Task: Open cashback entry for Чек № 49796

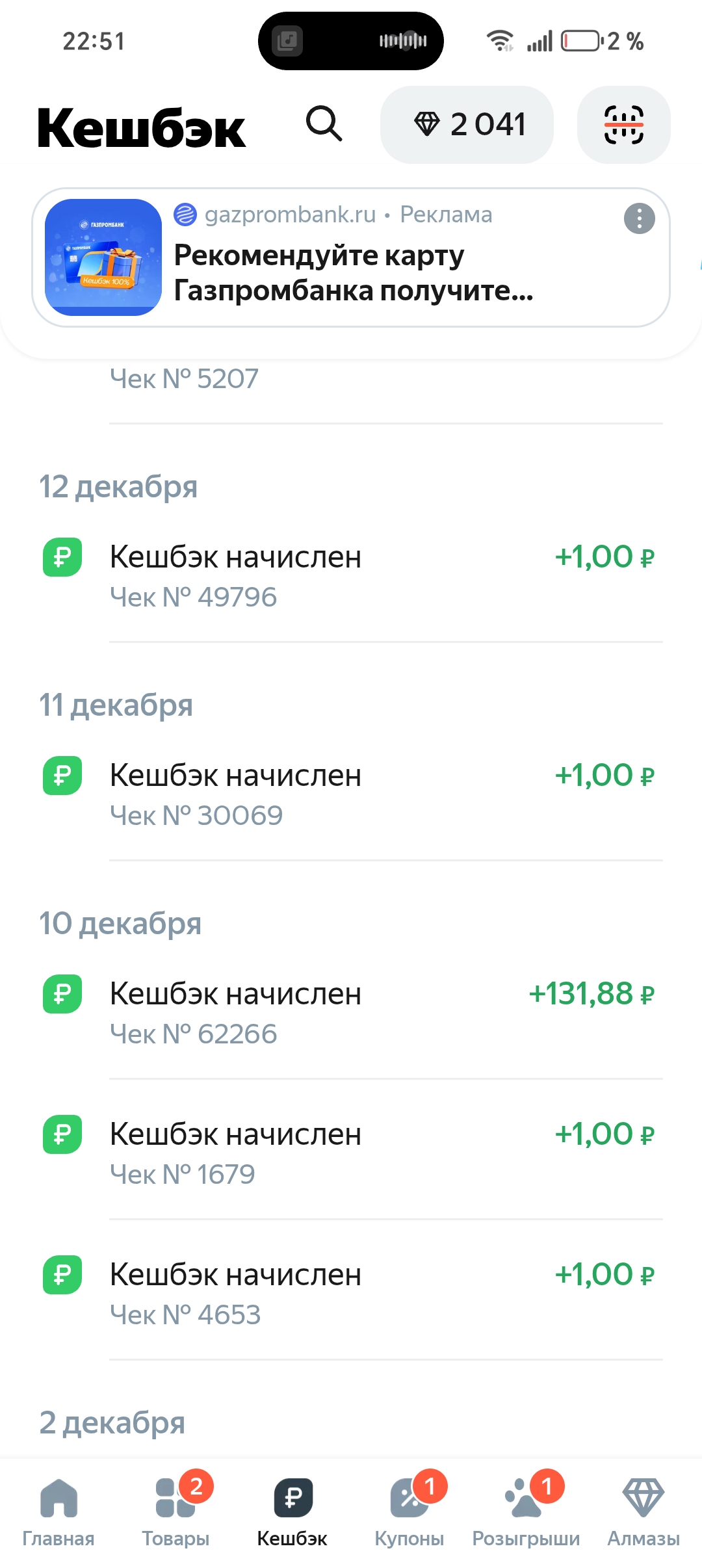Action: (x=351, y=576)
